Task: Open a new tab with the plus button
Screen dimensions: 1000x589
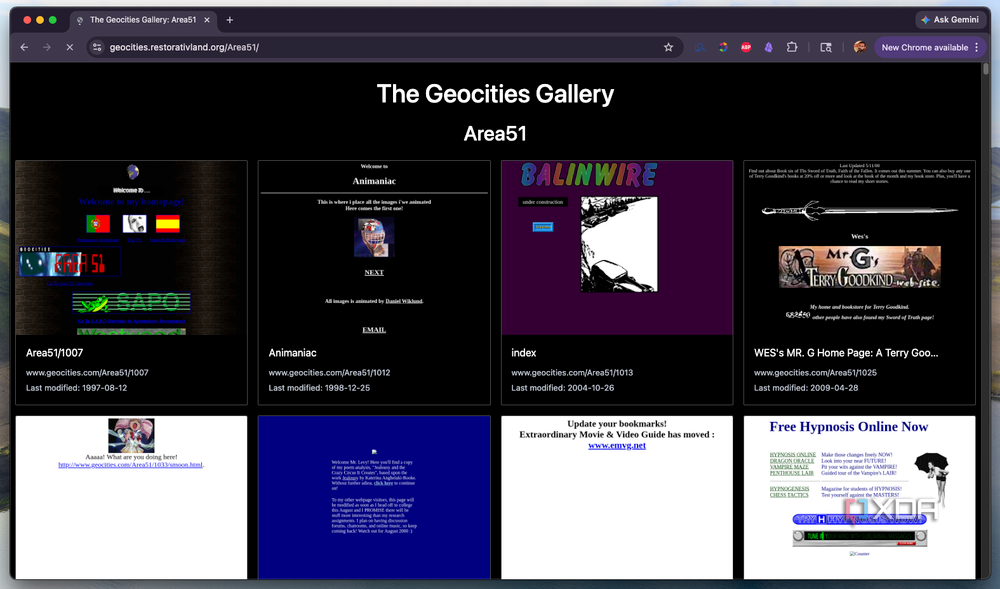Action: 230,20
